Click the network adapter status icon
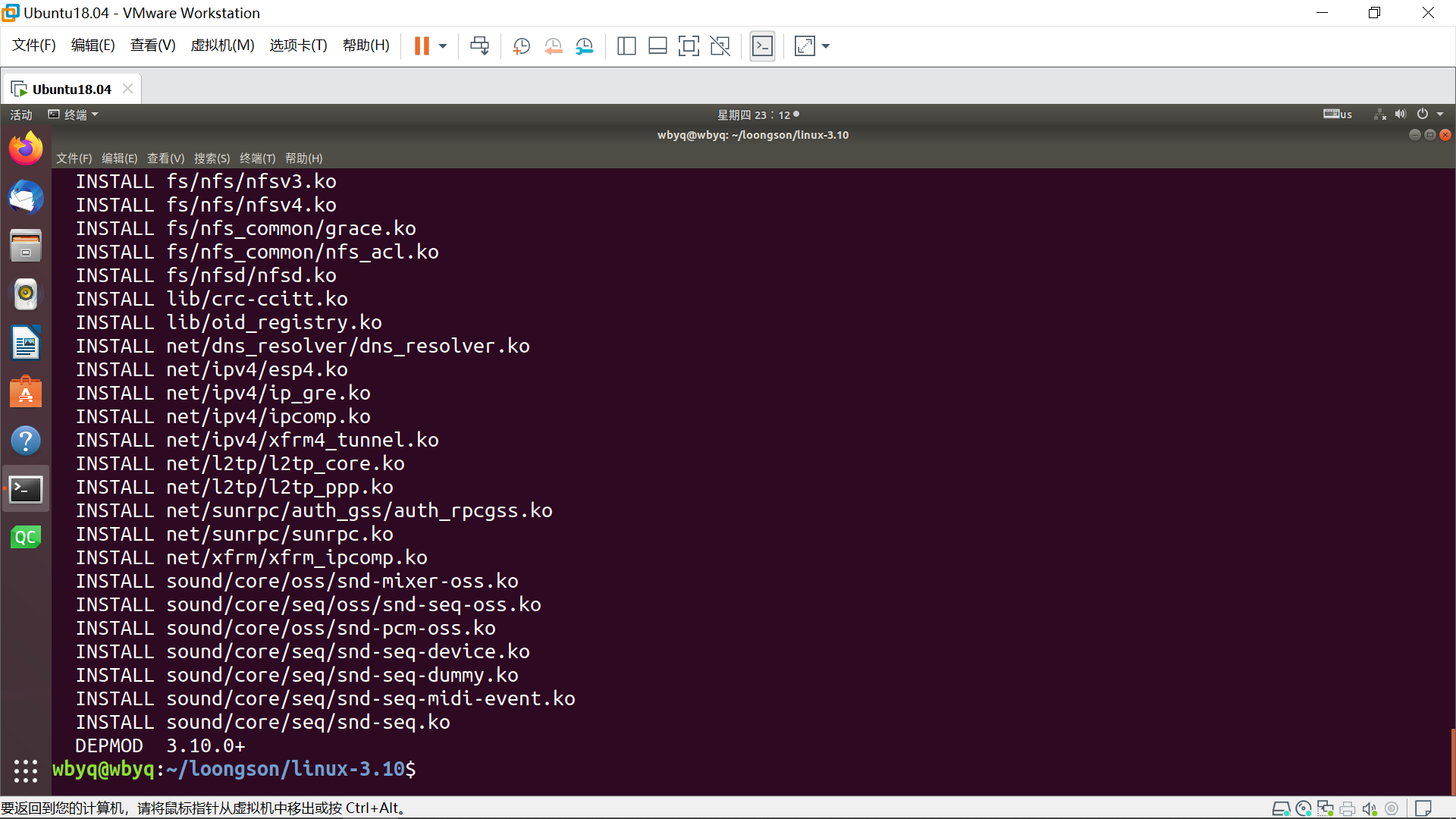This screenshot has height=819, width=1456. pyautogui.click(x=1326, y=808)
